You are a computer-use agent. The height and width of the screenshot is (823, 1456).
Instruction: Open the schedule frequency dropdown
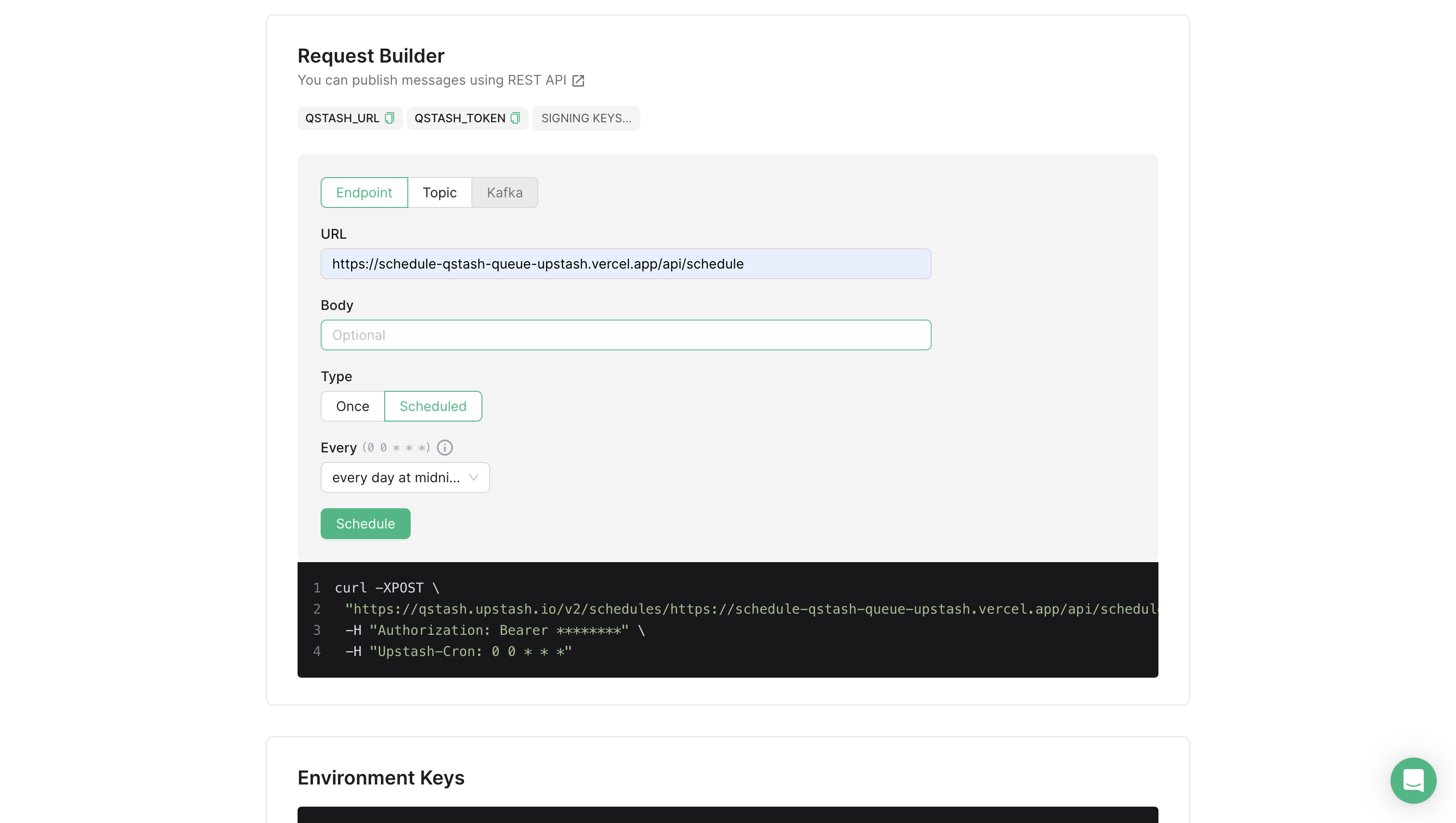click(405, 477)
